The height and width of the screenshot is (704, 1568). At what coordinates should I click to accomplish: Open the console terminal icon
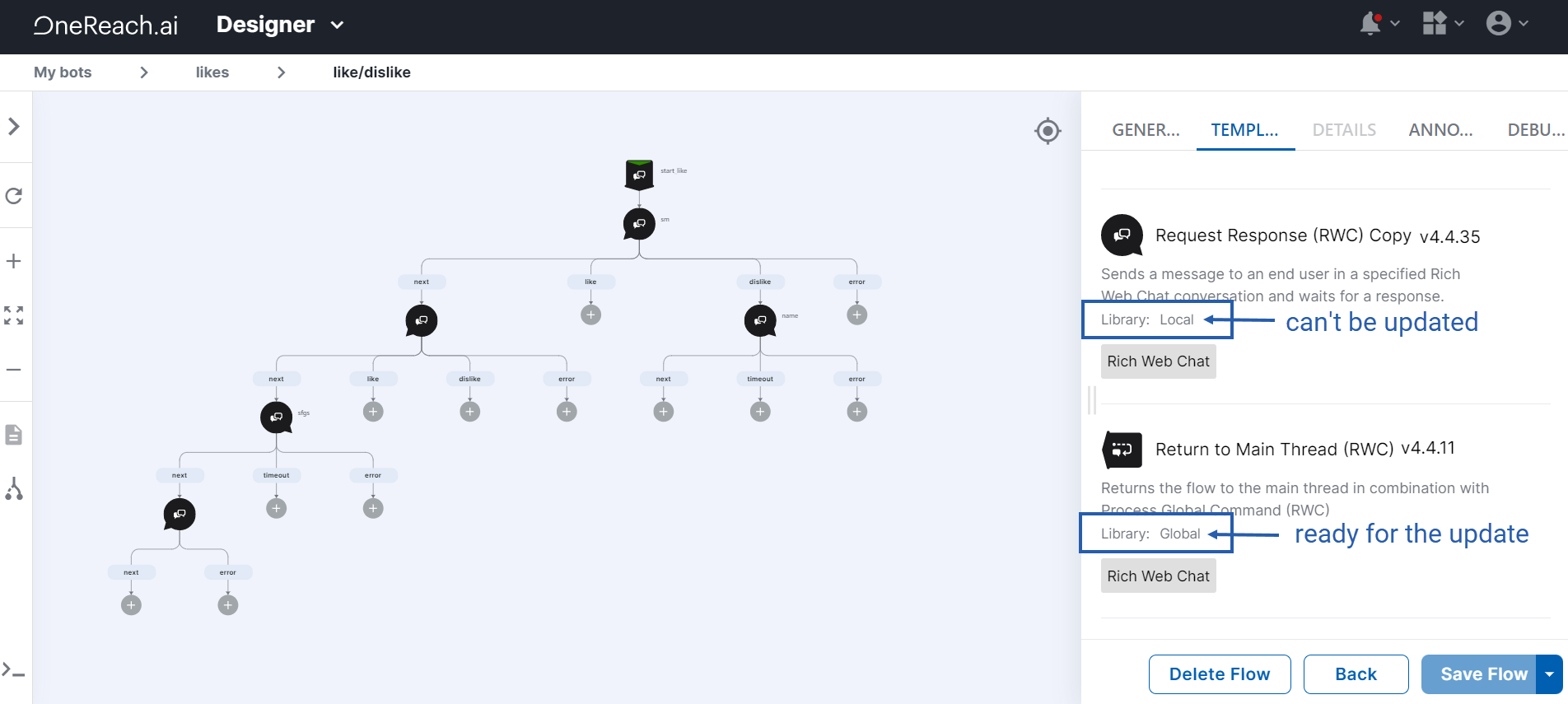click(13, 670)
